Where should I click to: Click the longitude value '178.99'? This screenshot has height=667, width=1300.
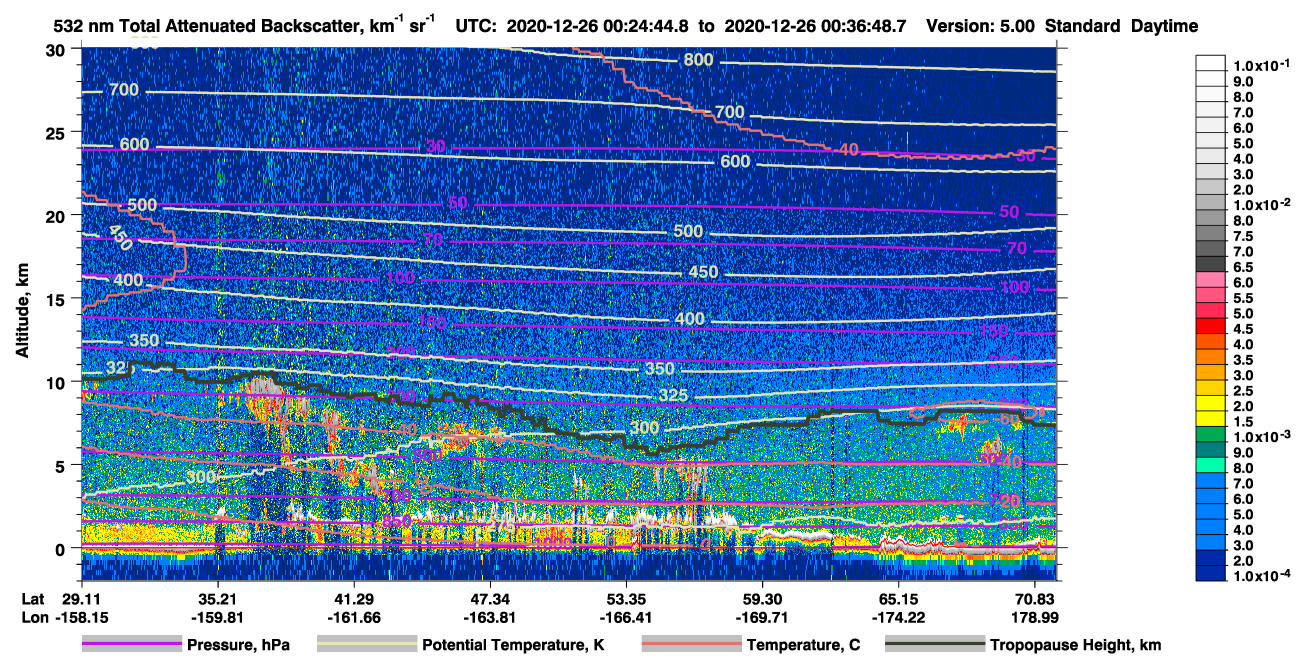[1034, 617]
